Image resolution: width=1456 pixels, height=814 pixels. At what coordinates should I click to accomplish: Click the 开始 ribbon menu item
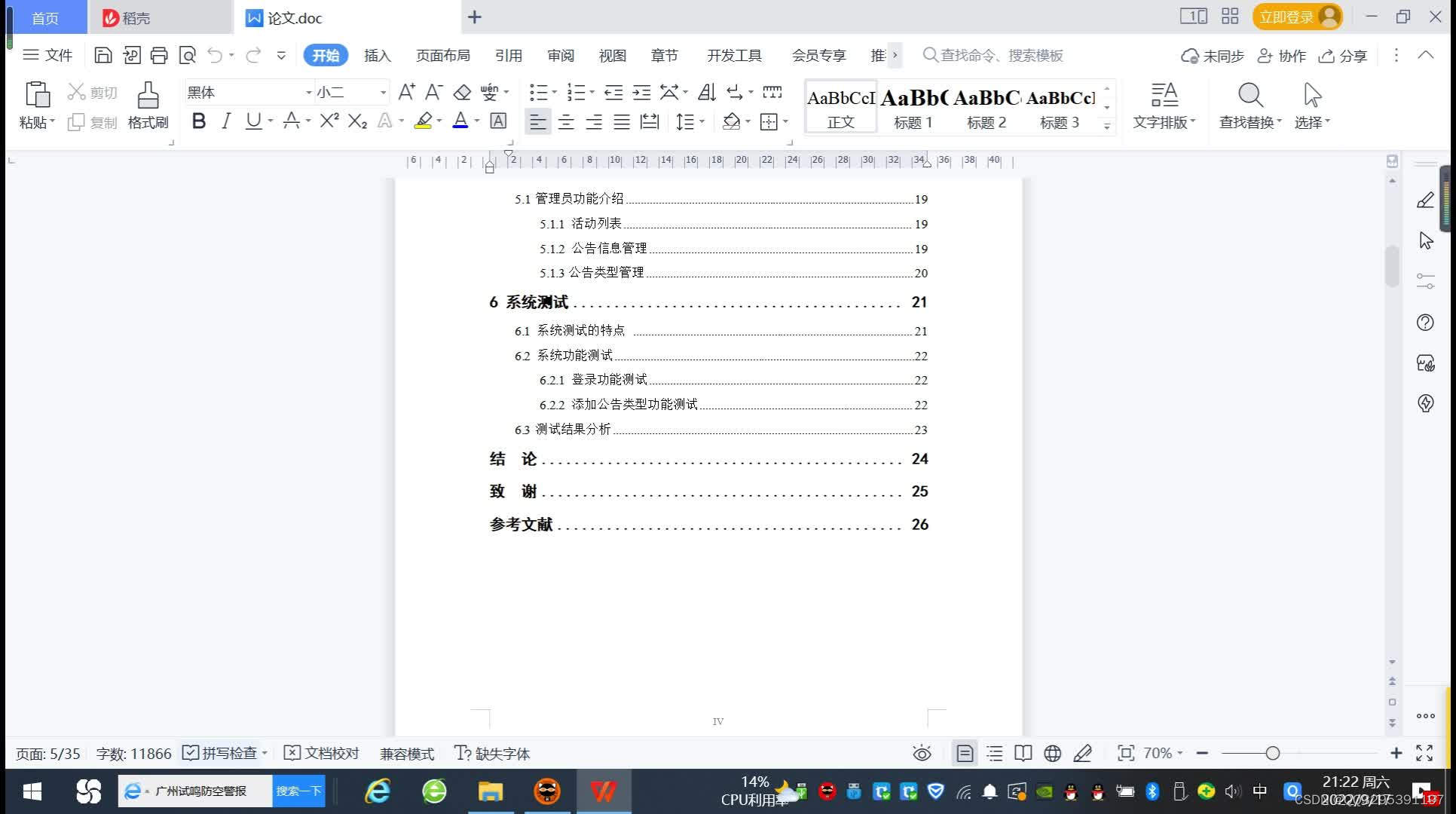point(325,55)
